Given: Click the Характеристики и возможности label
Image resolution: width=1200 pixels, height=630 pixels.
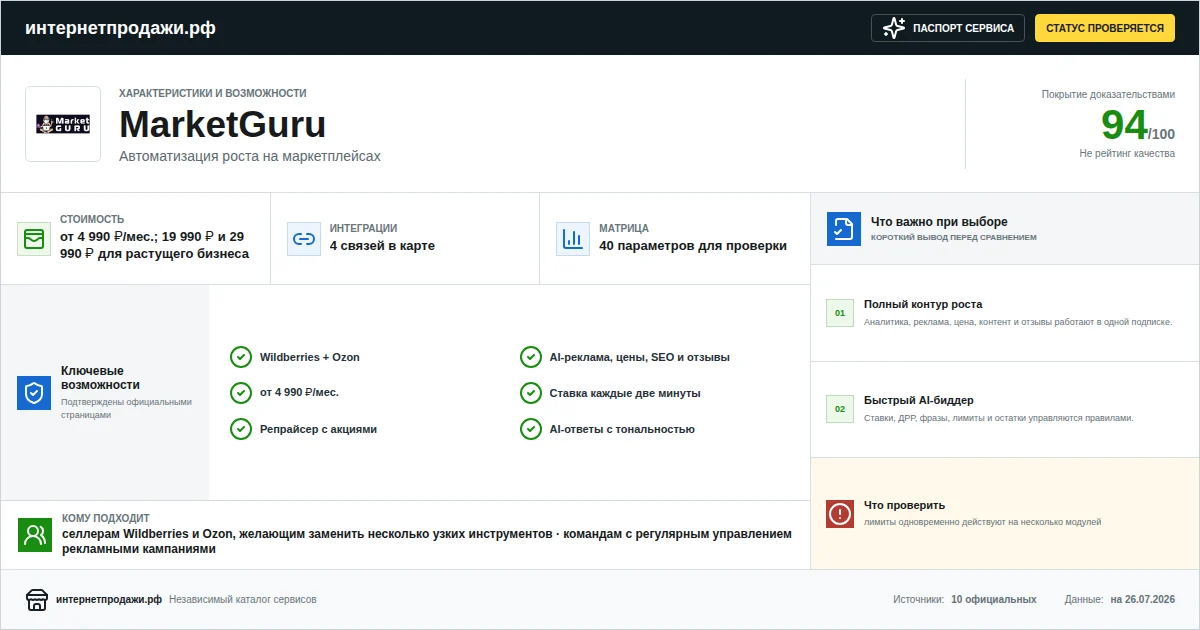Looking at the screenshot, I should 213,93.
